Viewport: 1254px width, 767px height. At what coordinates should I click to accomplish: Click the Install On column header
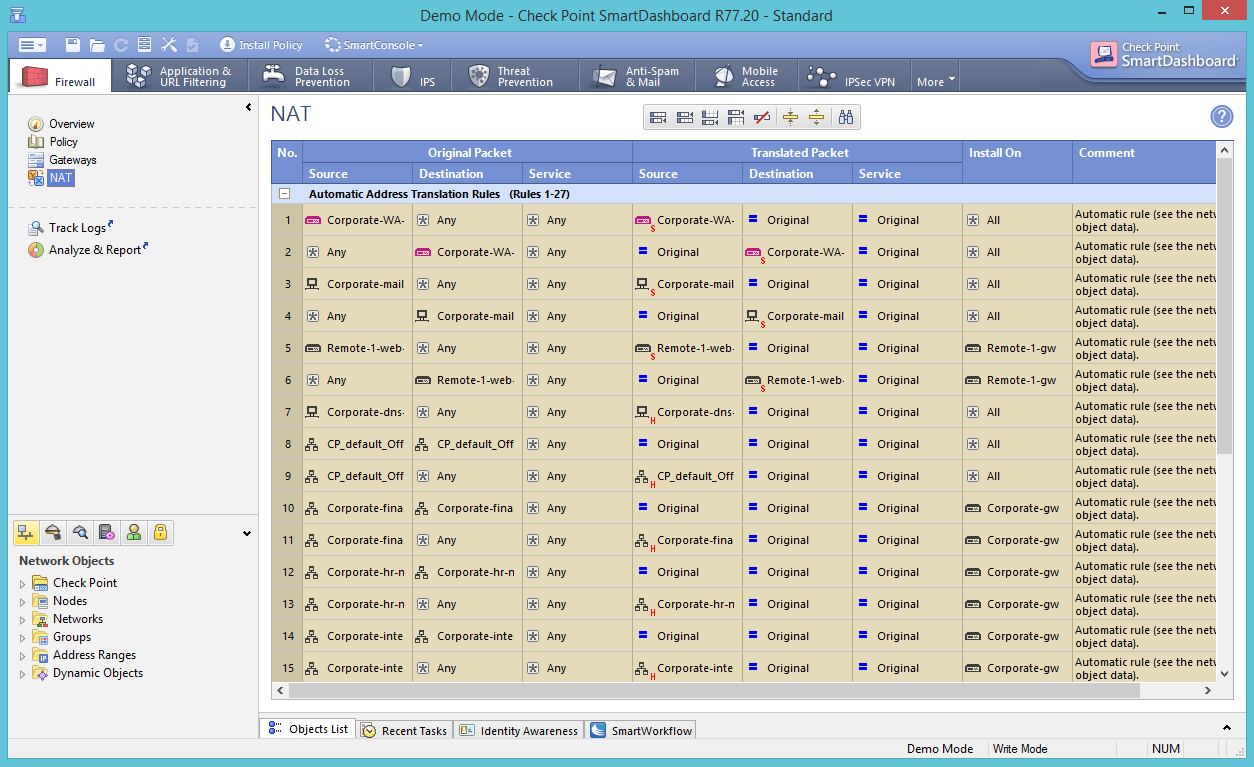[x=1017, y=162]
